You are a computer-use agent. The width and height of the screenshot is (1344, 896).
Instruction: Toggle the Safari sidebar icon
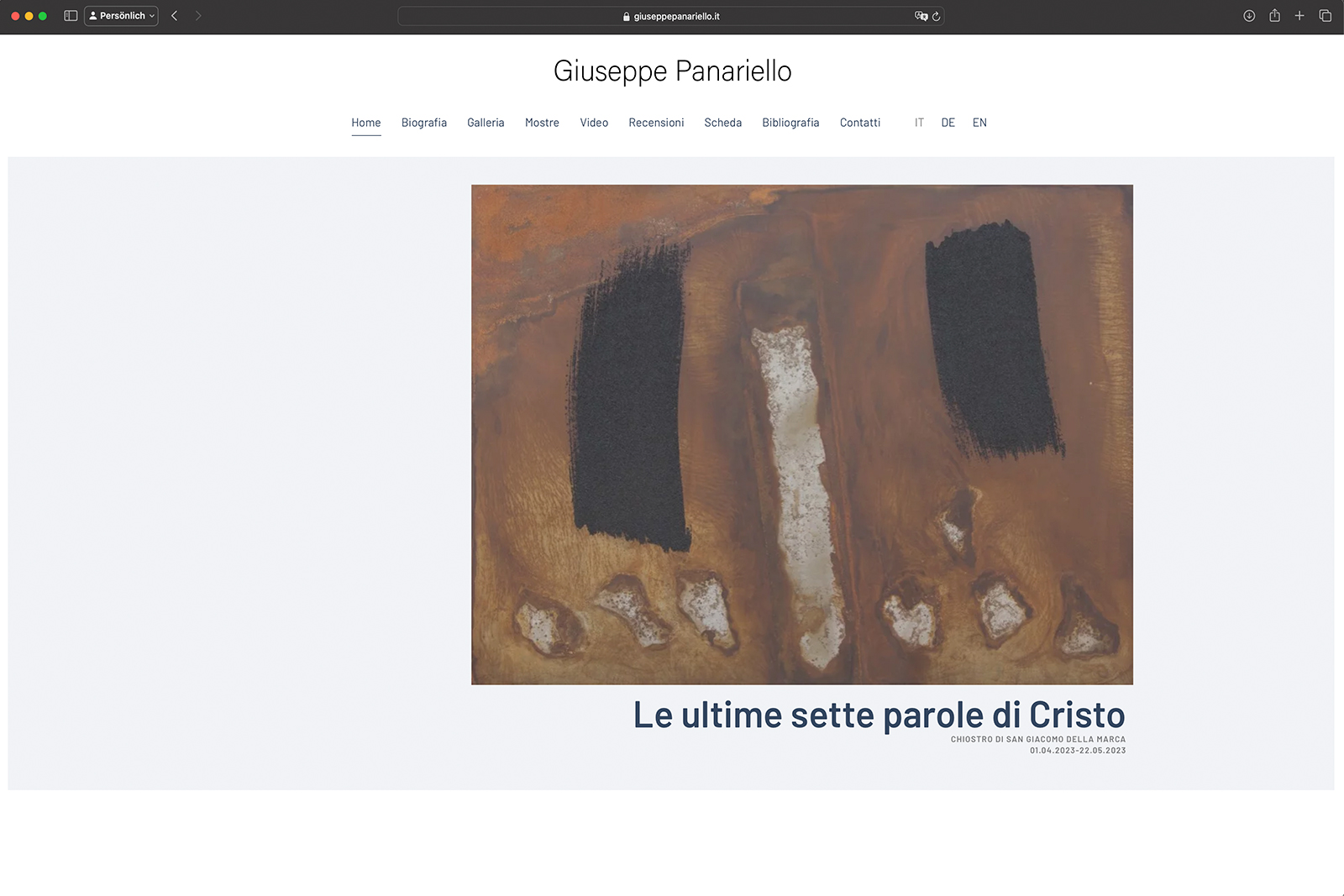click(71, 16)
